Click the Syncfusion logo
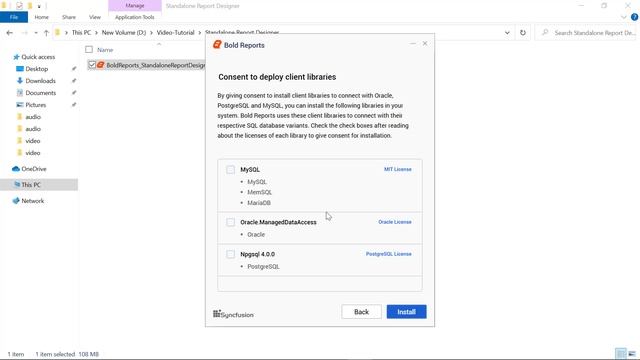The image size is (640, 360). coord(233,314)
